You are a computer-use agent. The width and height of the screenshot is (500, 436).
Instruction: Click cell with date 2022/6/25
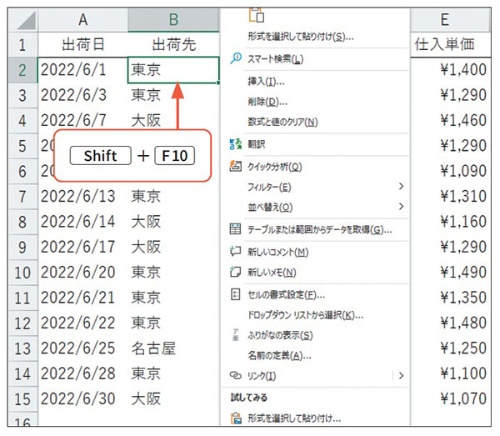click(x=83, y=348)
